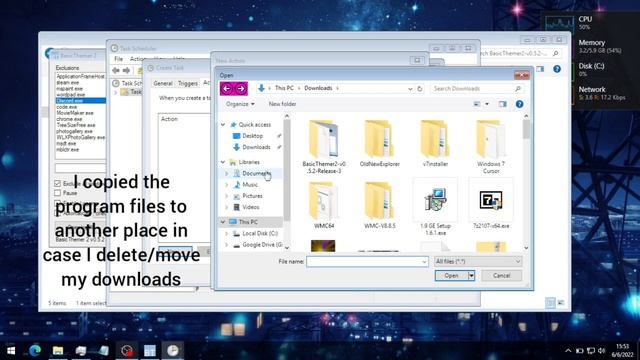Expand the Documents library node
The image size is (640, 360).
click(x=227, y=173)
